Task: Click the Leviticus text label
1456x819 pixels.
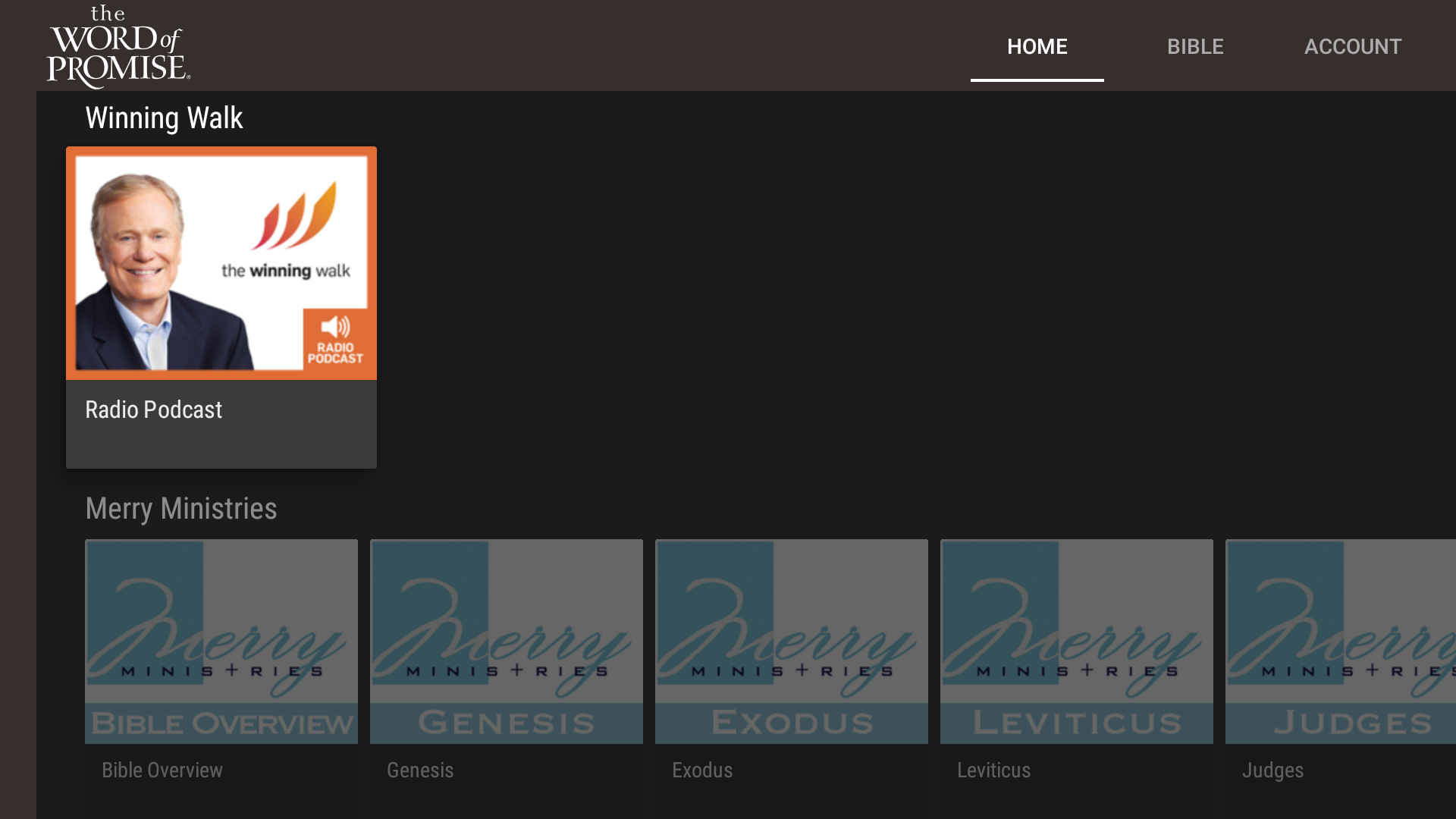Action: 993,770
